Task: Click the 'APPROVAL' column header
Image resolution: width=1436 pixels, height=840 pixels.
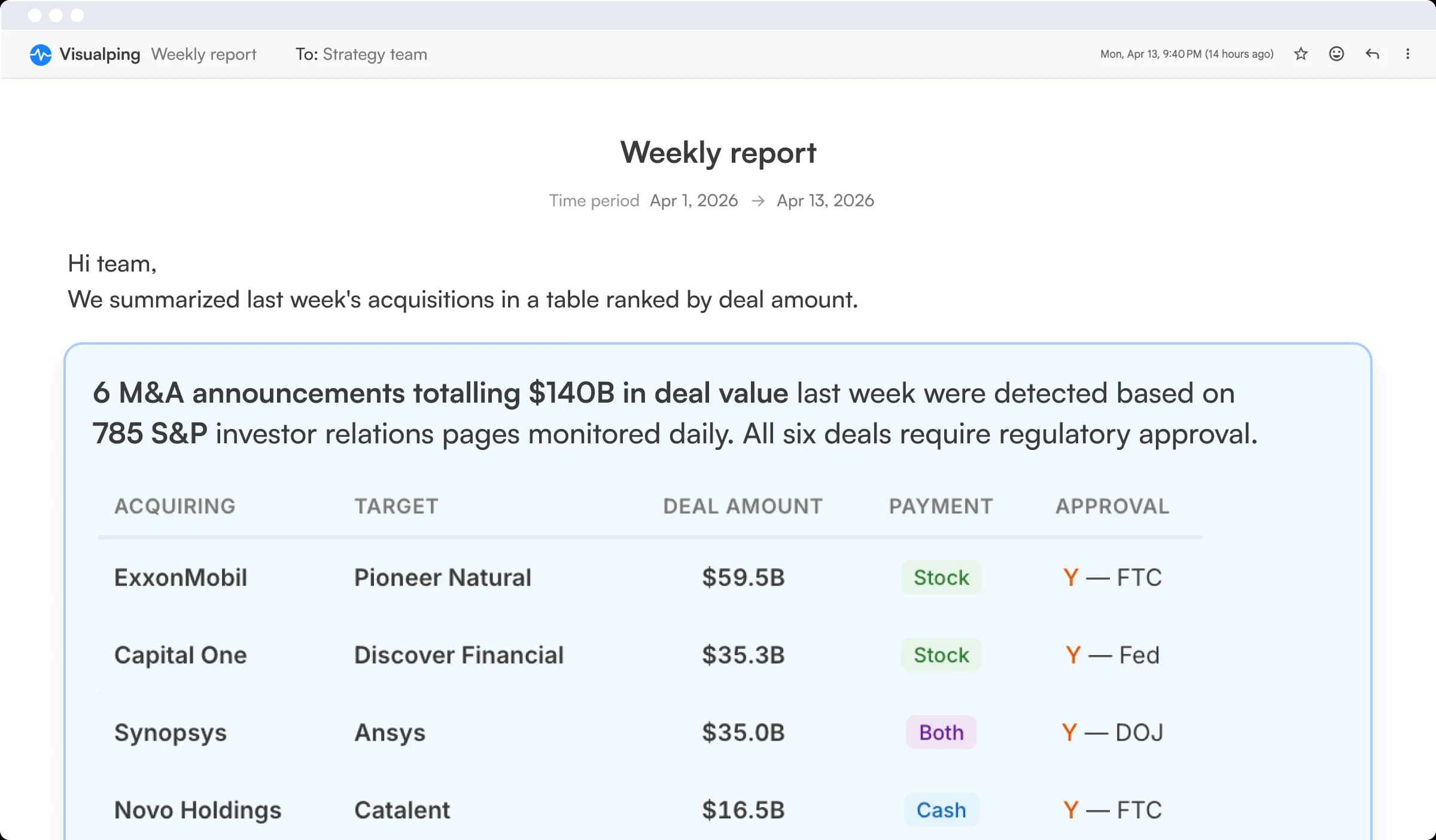Action: point(1112,506)
